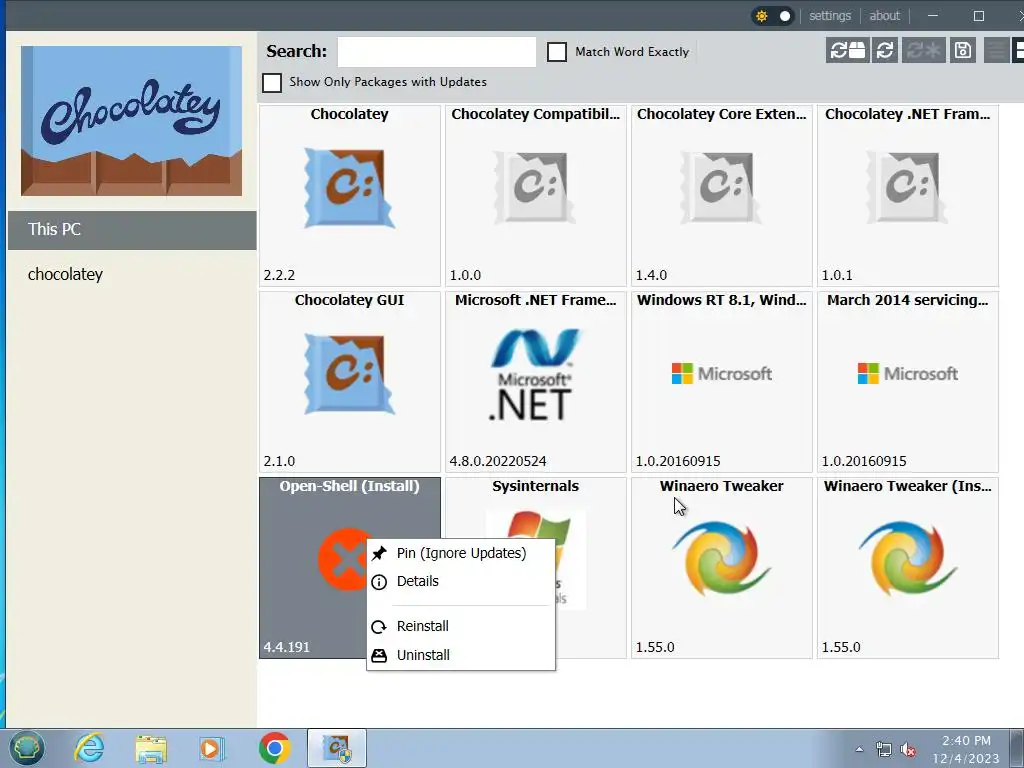Viewport: 1024px width, 768px height.
Task: Choose Details from context menu
Action: (461, 581)
